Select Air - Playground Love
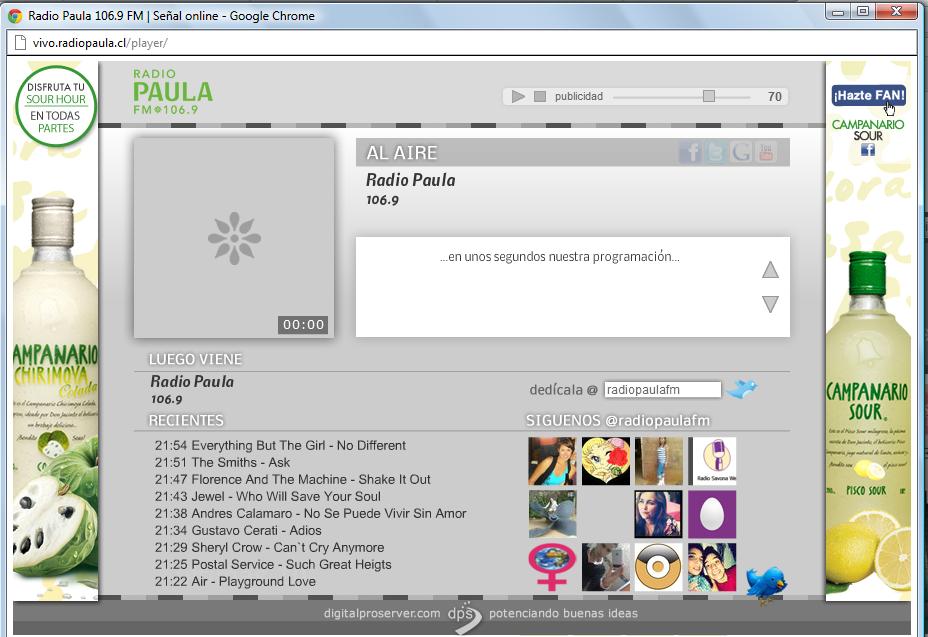This screenshot has height=637, width=928. (235, 581)
